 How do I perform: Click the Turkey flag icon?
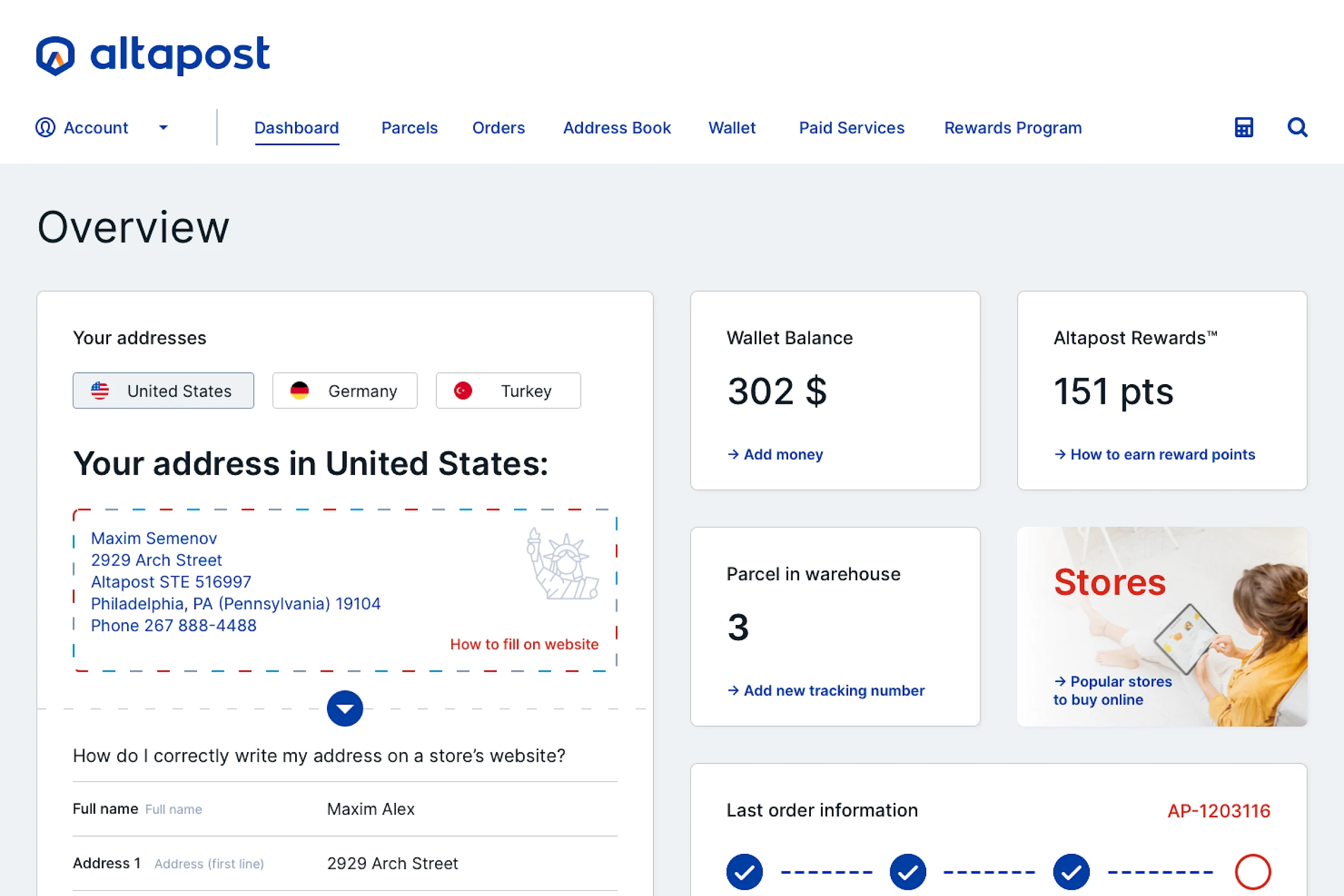pyautogui.click(x=464, y=391)
